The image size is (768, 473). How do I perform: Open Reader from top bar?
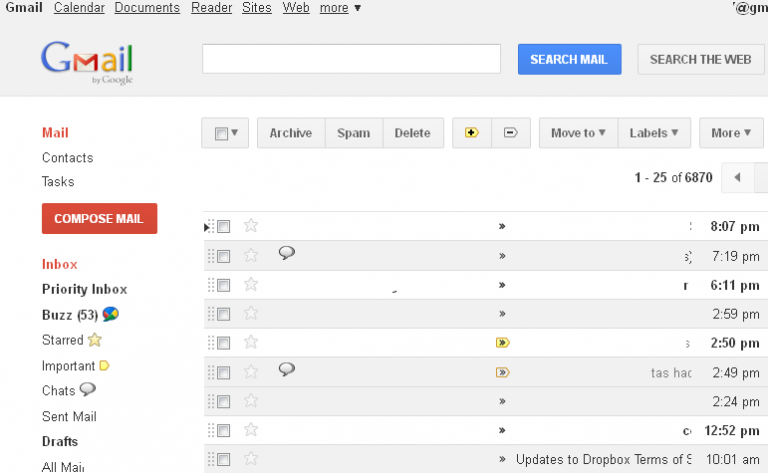coord(212,8)
